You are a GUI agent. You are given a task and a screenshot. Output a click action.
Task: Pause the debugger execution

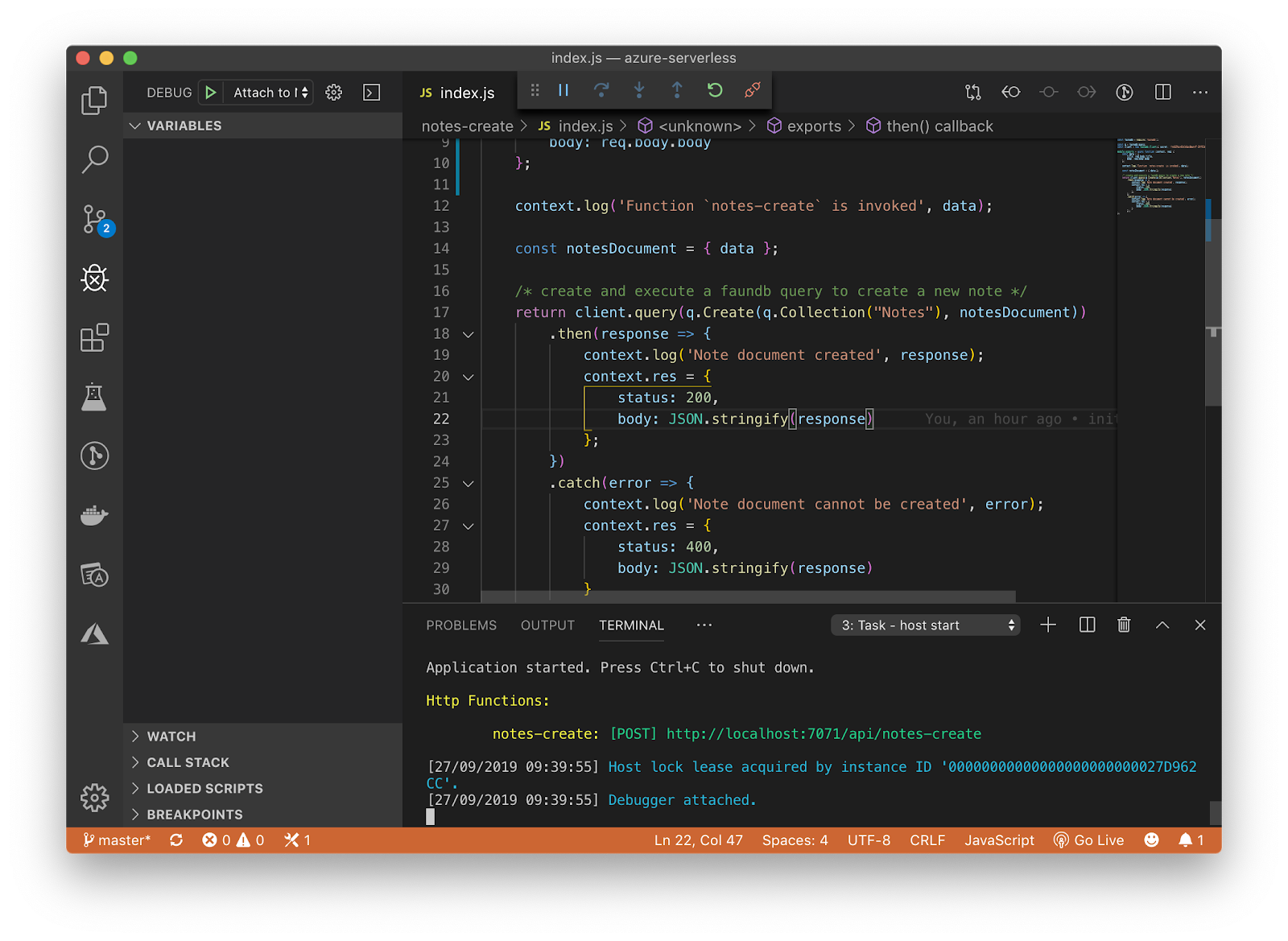coord(563,90)
